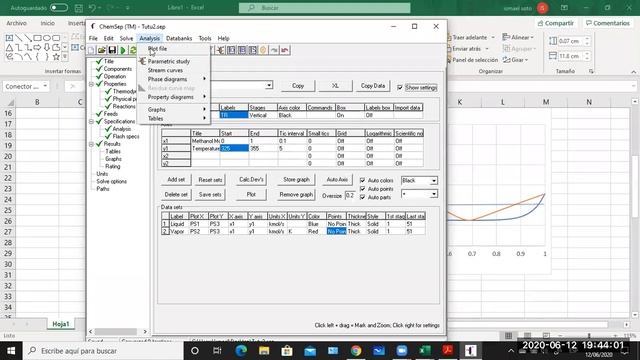Open File Explorer from the taskbar

click(x=264, y=351)
